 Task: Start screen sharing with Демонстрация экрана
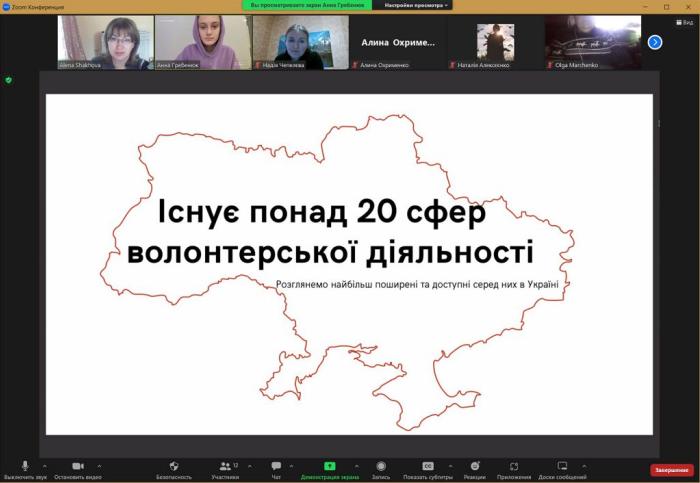[x=329, y=467]
